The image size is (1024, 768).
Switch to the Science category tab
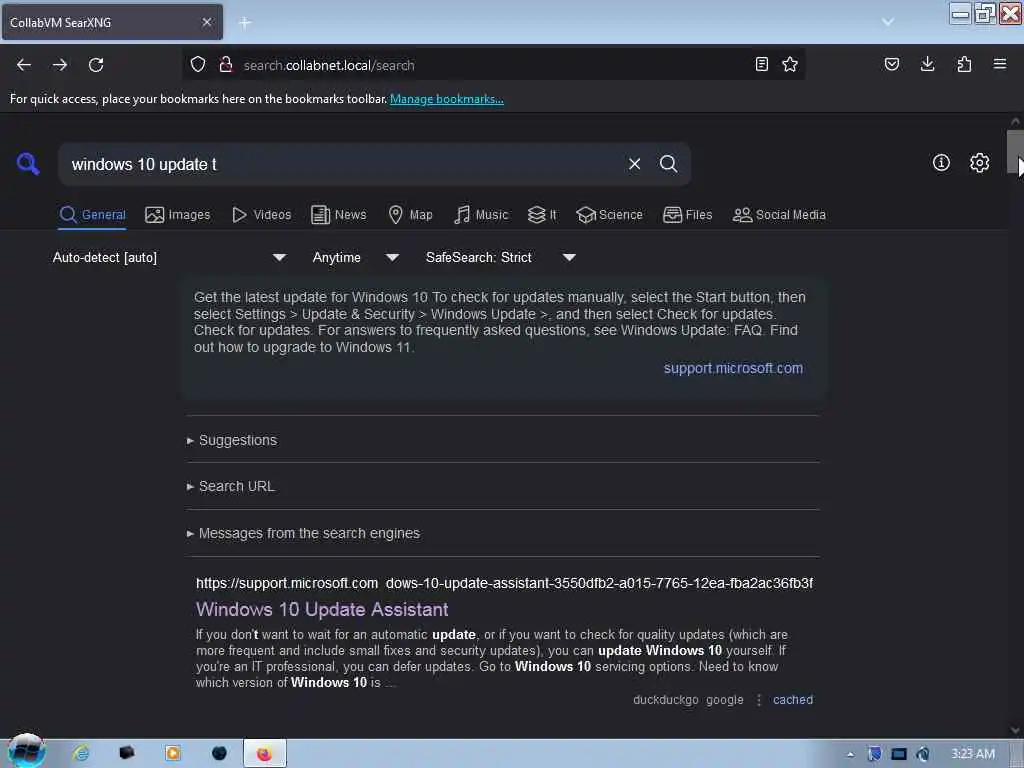pos(610,215)
